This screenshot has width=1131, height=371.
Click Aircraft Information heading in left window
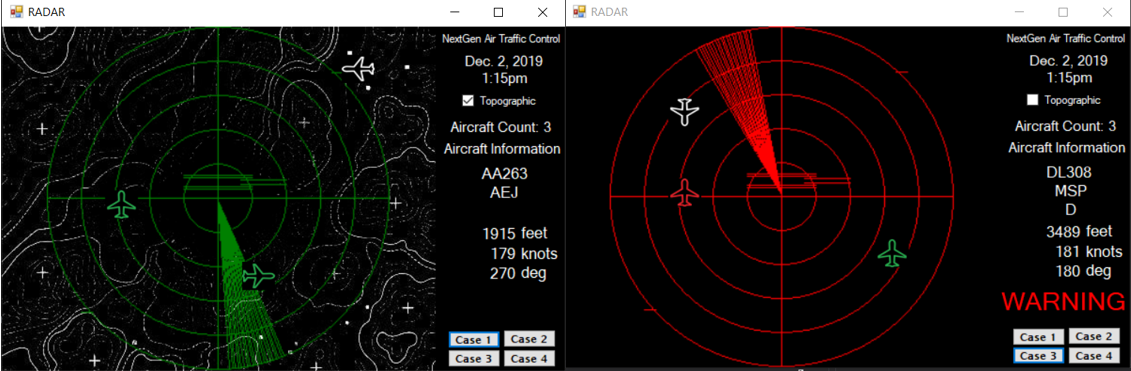click(502, 149)
